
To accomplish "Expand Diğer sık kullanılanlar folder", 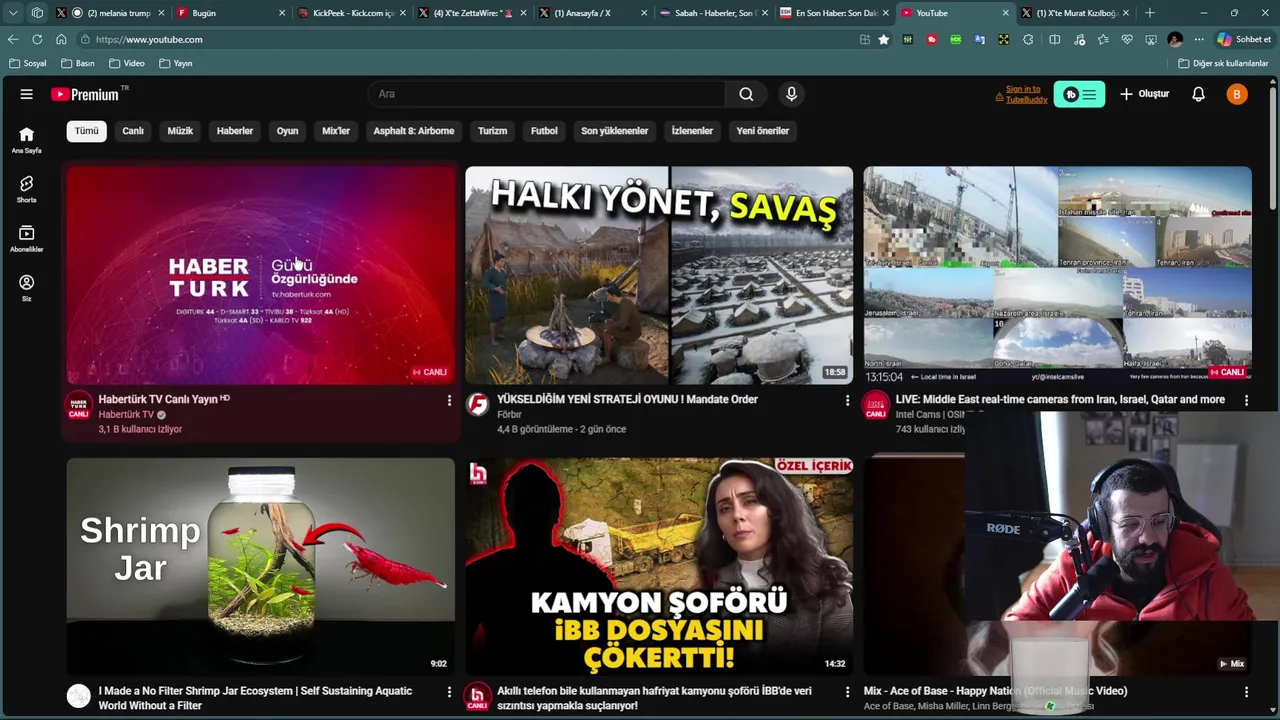I will 1223,63.
